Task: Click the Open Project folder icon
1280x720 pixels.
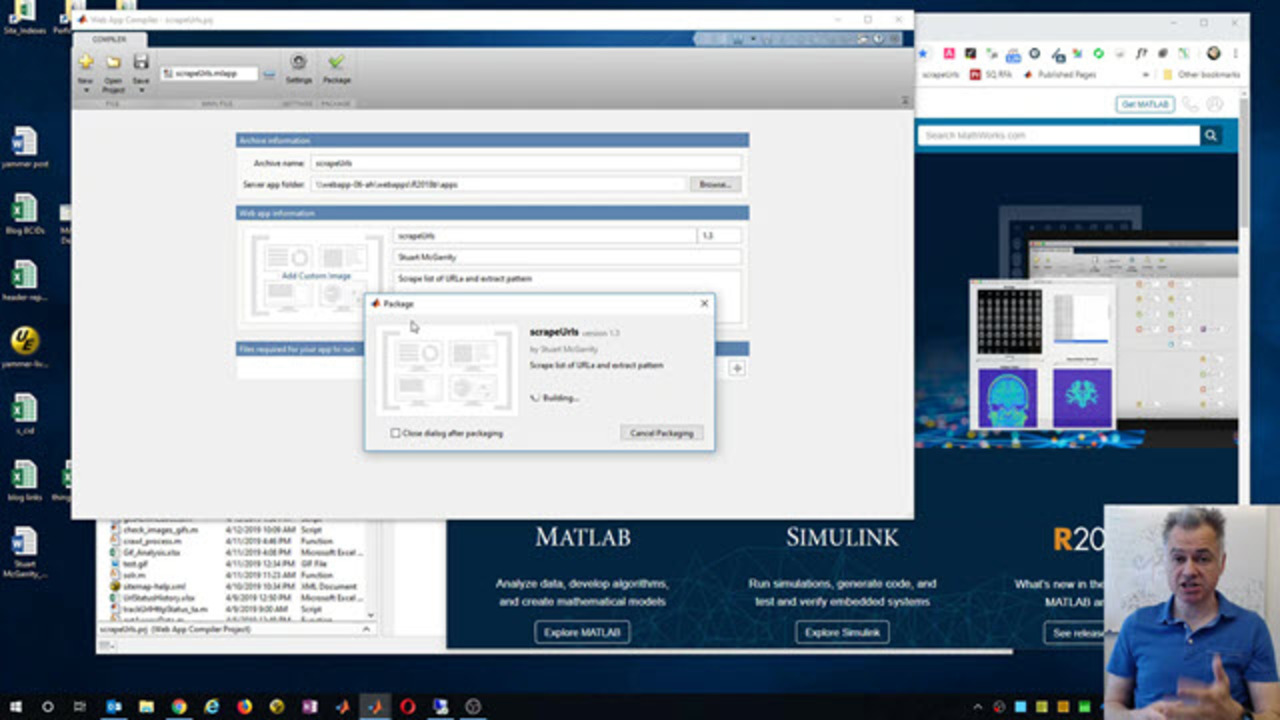Action: click(x=113, y=63)
